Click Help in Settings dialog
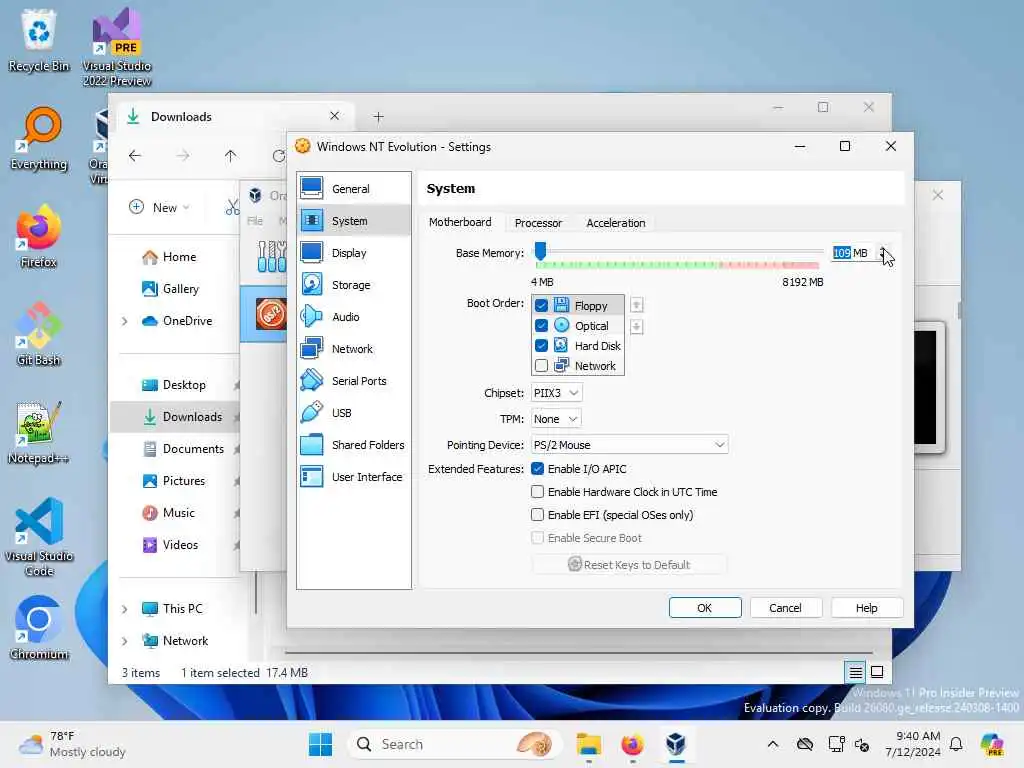Image resolution: width=1024 pixels, height=768 pixels. [867, 608]
